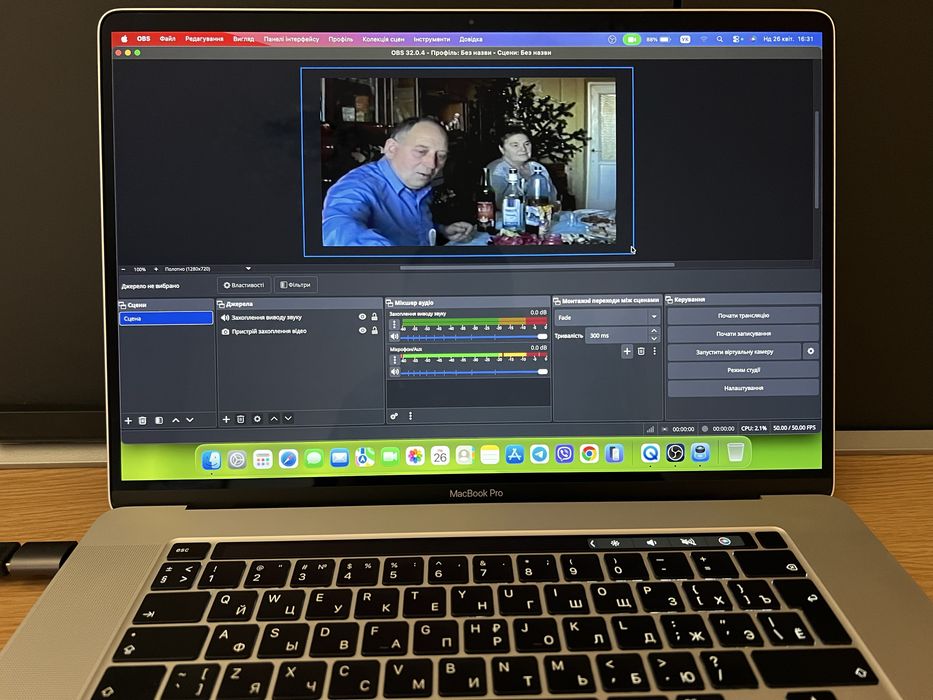This screenshot has height=700, width=933.
Task: Open advanced audio properties gears icon
Action: pos(395,416)
